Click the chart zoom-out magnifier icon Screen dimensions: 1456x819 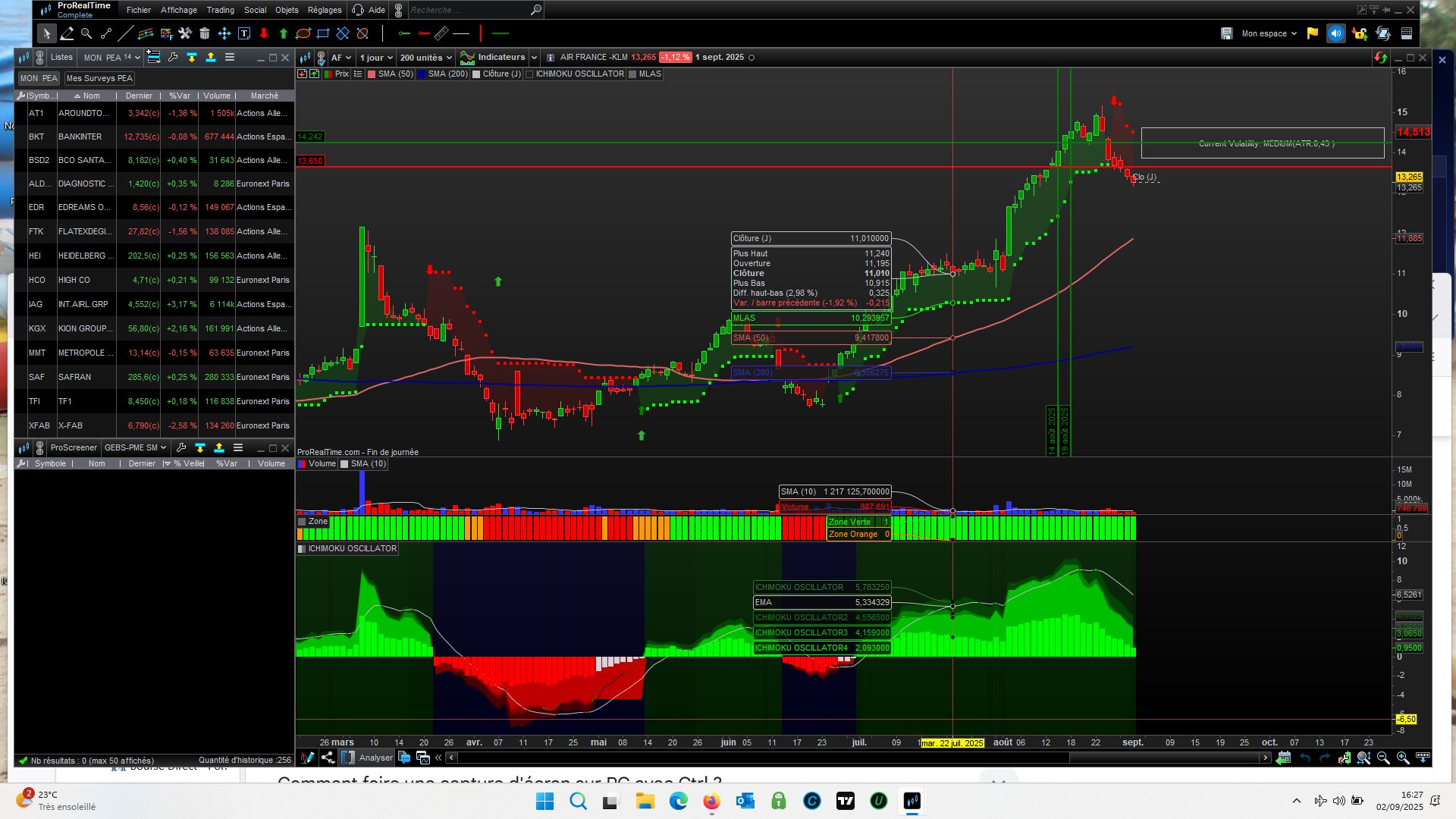(x=1383, y=758)
